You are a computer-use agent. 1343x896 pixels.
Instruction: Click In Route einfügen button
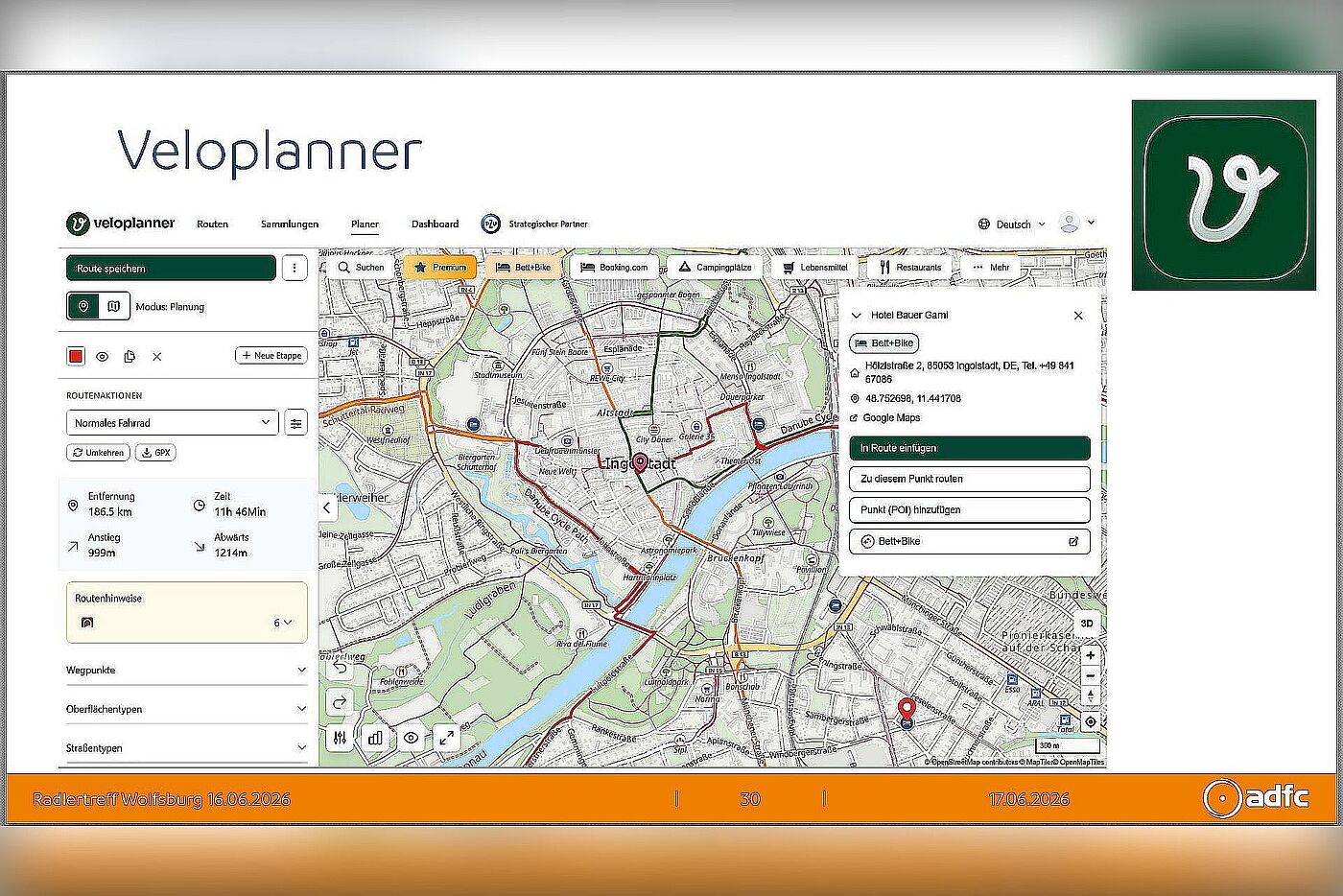pyautogui.click(x=970, y=448)
